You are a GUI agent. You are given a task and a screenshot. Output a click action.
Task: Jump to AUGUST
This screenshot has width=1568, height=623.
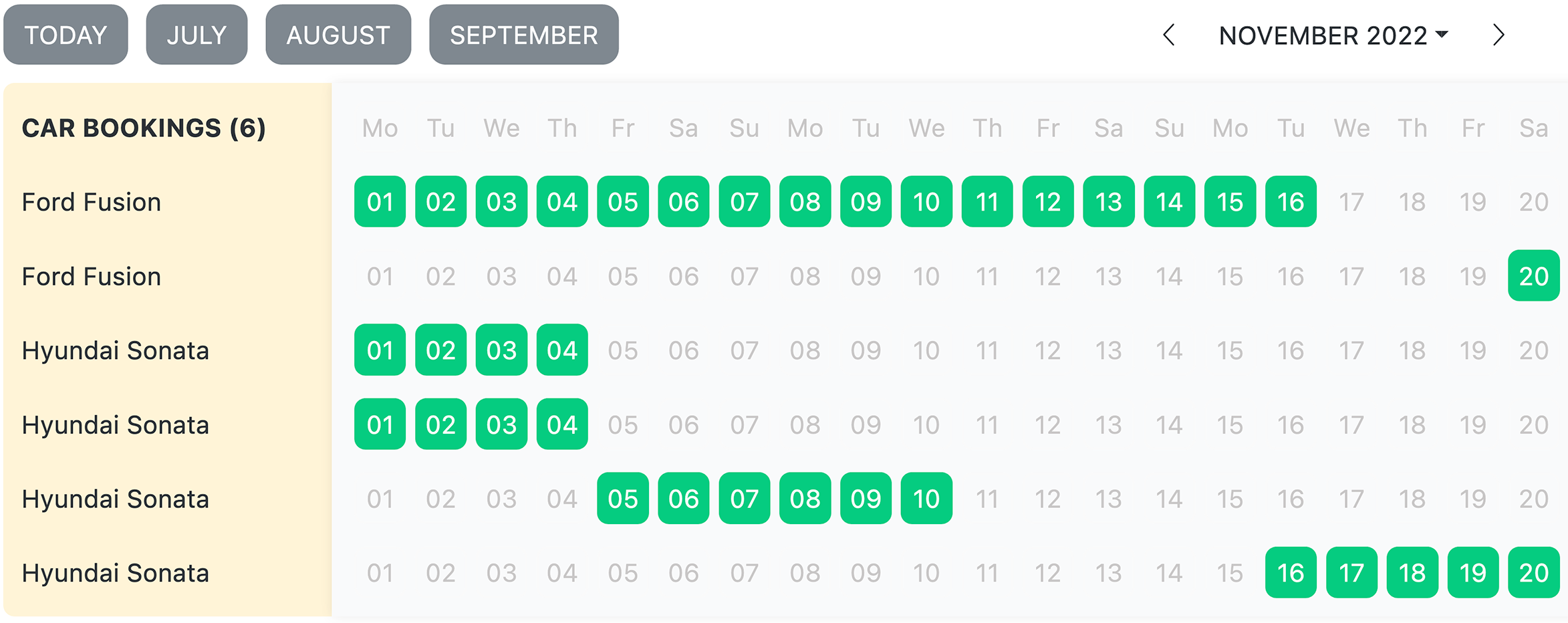pyautogui.click(x=338, y=35)
